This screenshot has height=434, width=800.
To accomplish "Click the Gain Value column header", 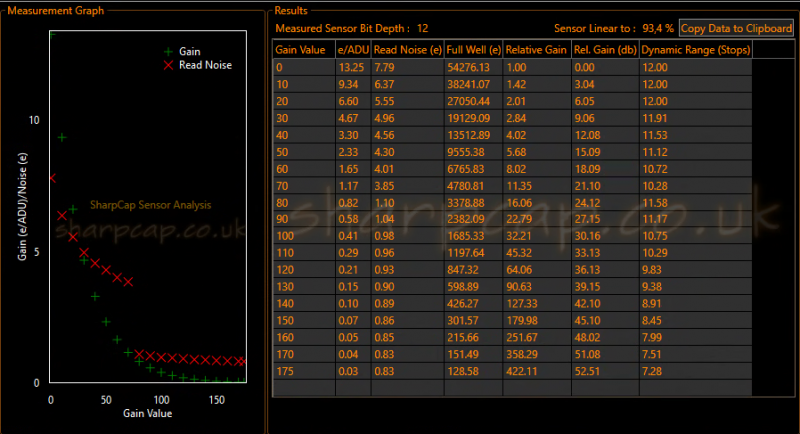I will [304, 50].
